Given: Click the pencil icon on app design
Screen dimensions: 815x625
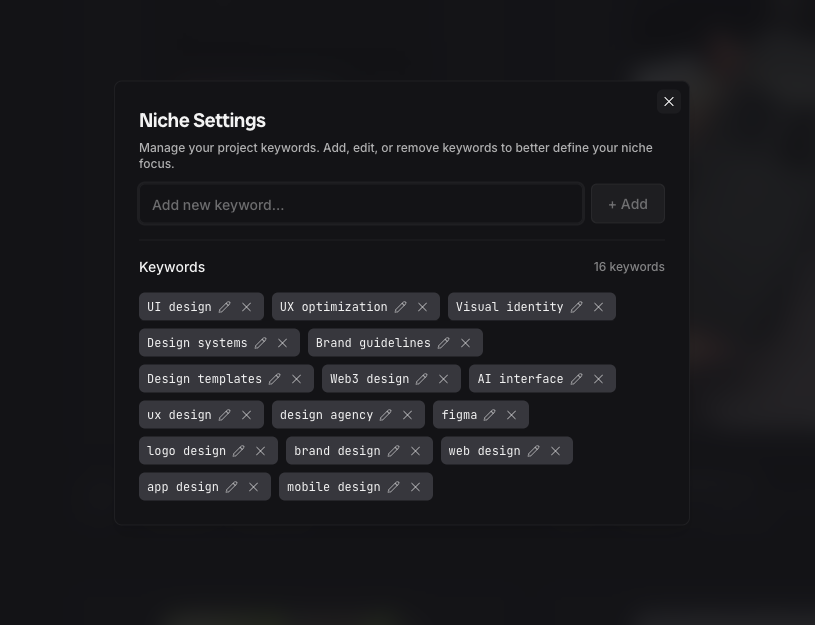Looking at the screenshot, I should tap(232, 487).
